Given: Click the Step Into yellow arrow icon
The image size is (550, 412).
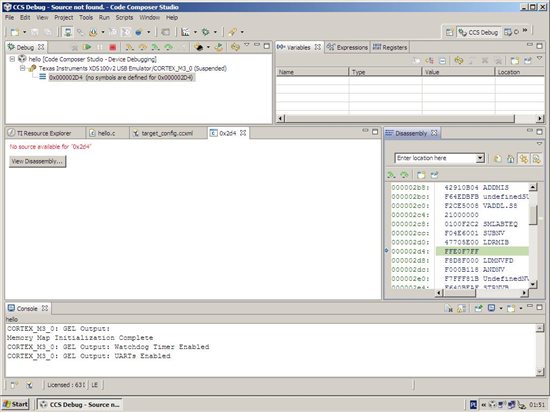Looking at the screenshot, I should point(129,47).
